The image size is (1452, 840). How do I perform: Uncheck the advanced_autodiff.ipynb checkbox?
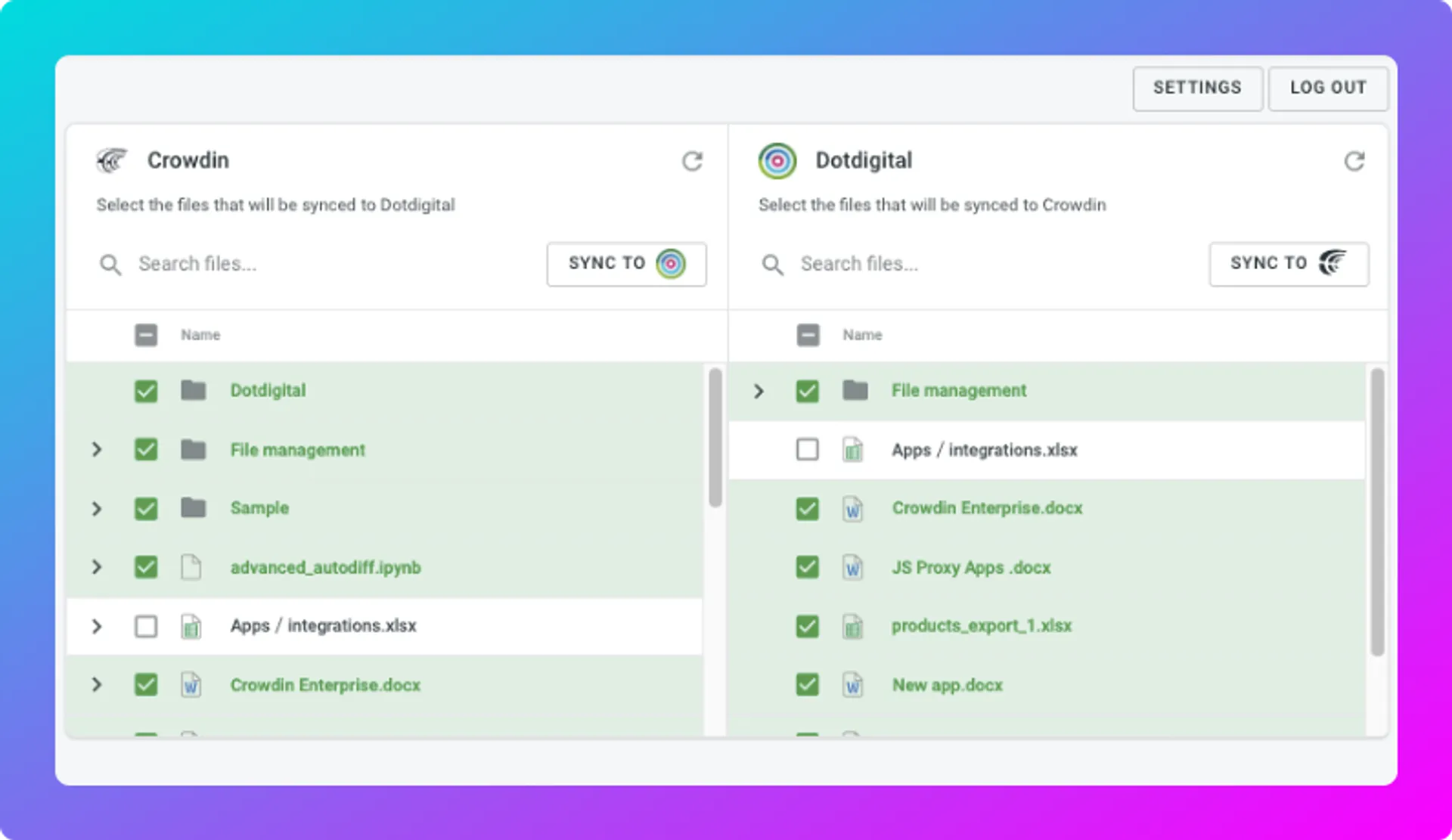[x=146, y=567]
